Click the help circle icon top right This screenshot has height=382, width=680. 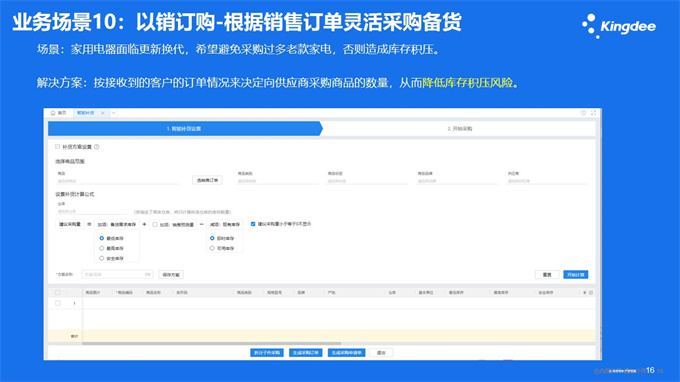(583, 113)
